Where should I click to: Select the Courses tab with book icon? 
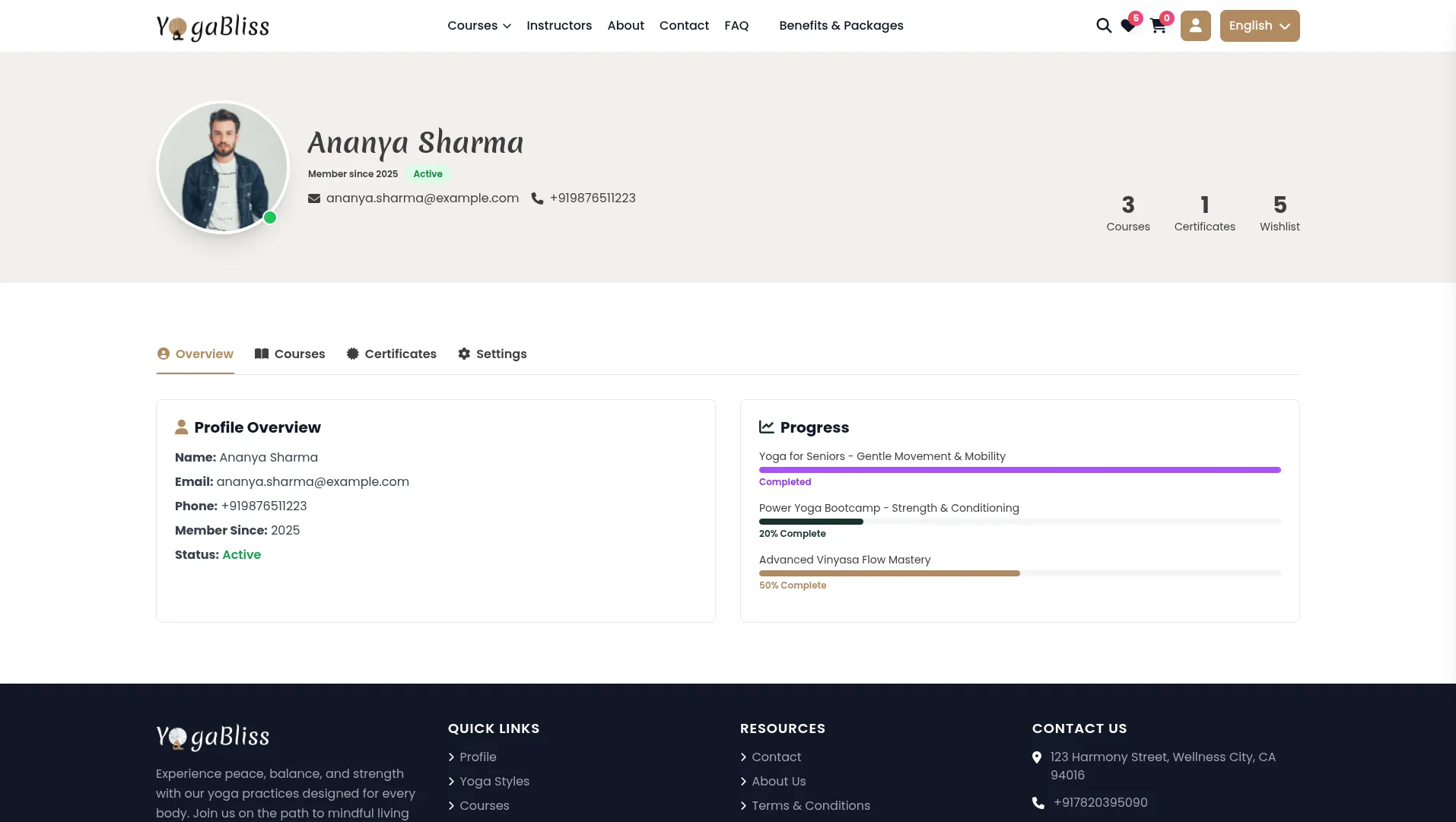pos(289,354)
